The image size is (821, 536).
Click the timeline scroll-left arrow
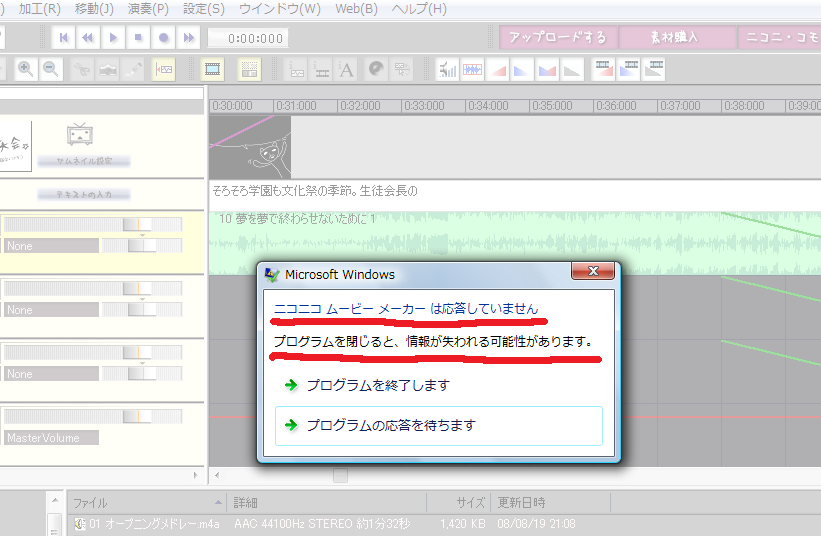(x=217, y=476)
